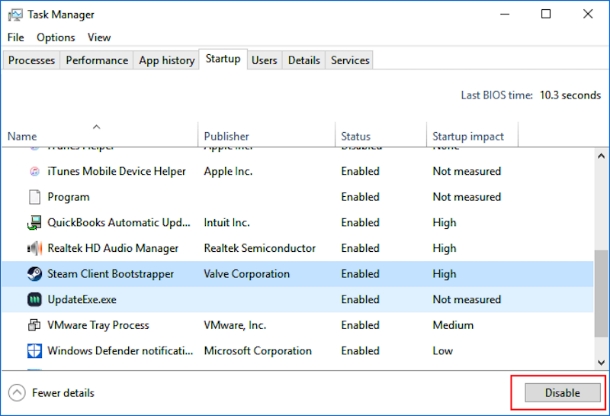Sort by Status column header

355,136
